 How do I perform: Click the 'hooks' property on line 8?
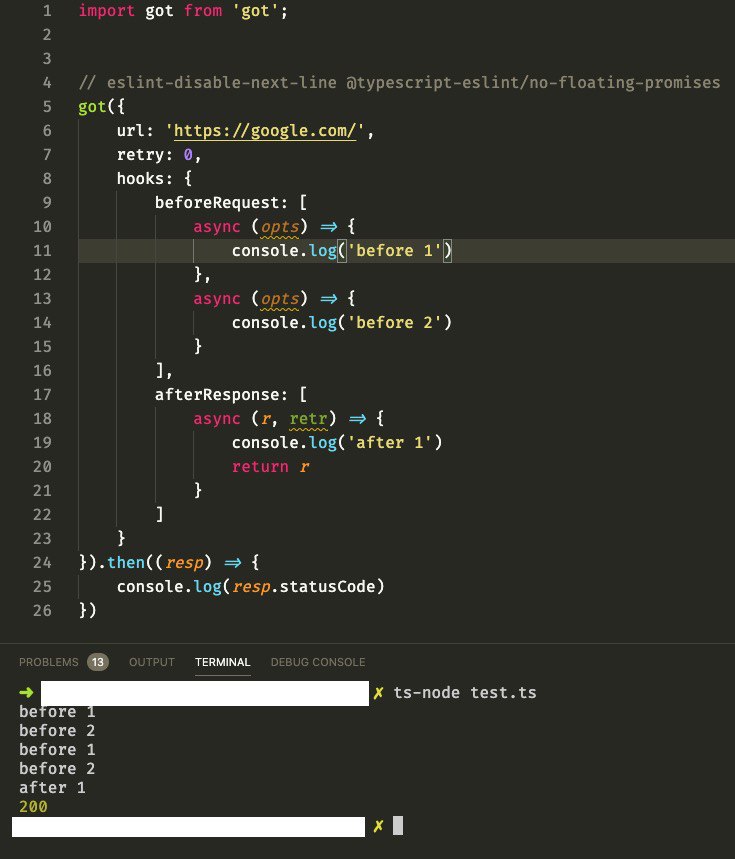(x=140, y=179)
